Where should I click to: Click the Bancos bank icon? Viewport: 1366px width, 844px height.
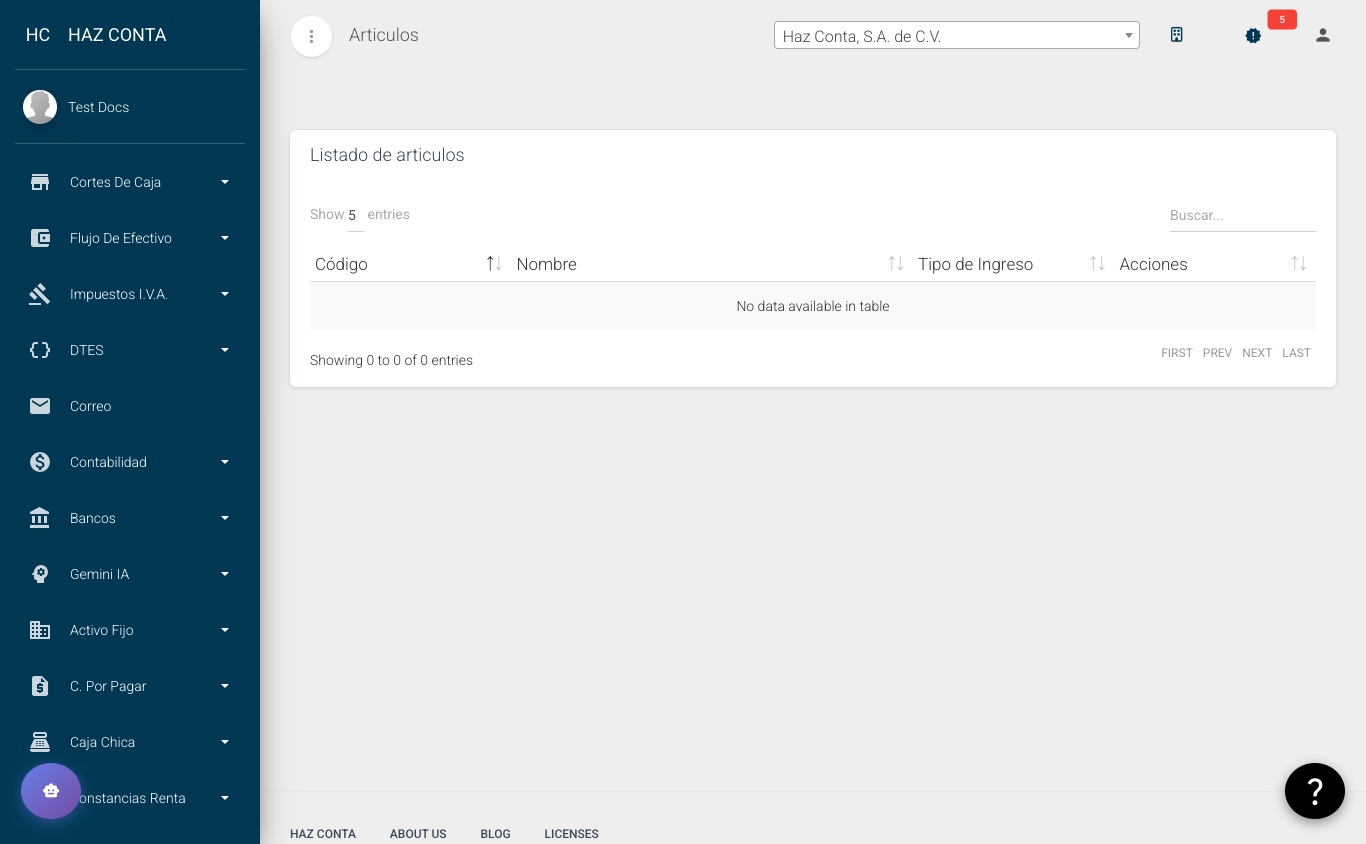coord(40,518)
